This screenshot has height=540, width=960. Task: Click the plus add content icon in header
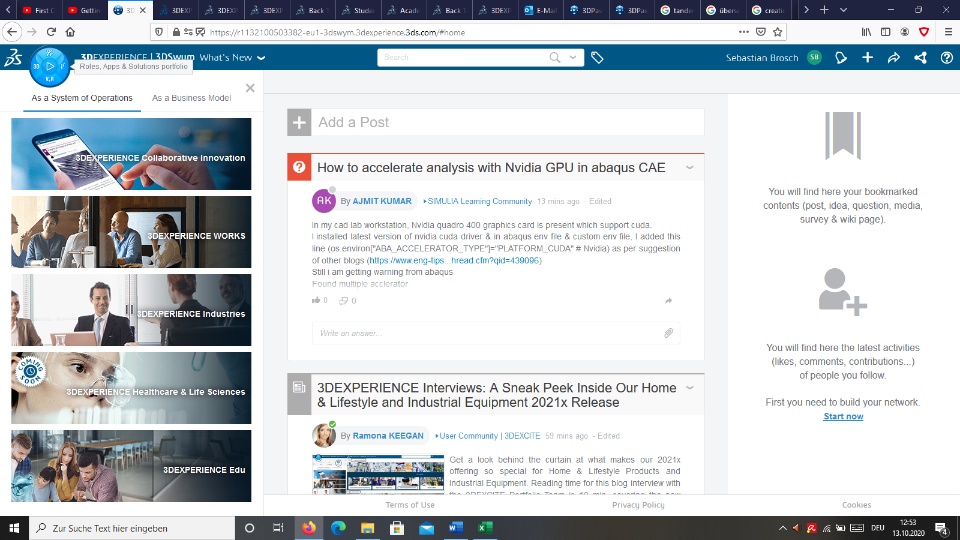click(867, 58)
